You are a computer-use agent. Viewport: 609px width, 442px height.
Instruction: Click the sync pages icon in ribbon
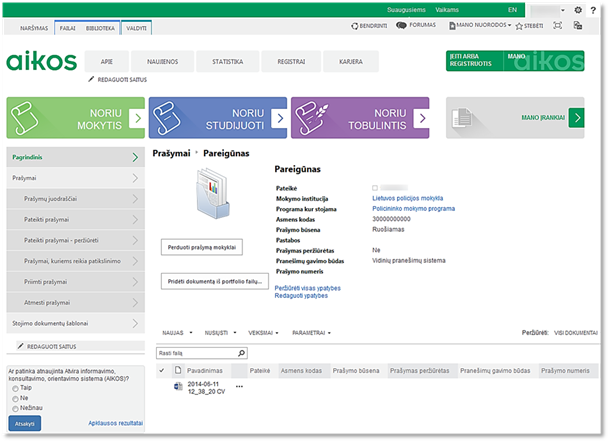[x=578, y=26]
